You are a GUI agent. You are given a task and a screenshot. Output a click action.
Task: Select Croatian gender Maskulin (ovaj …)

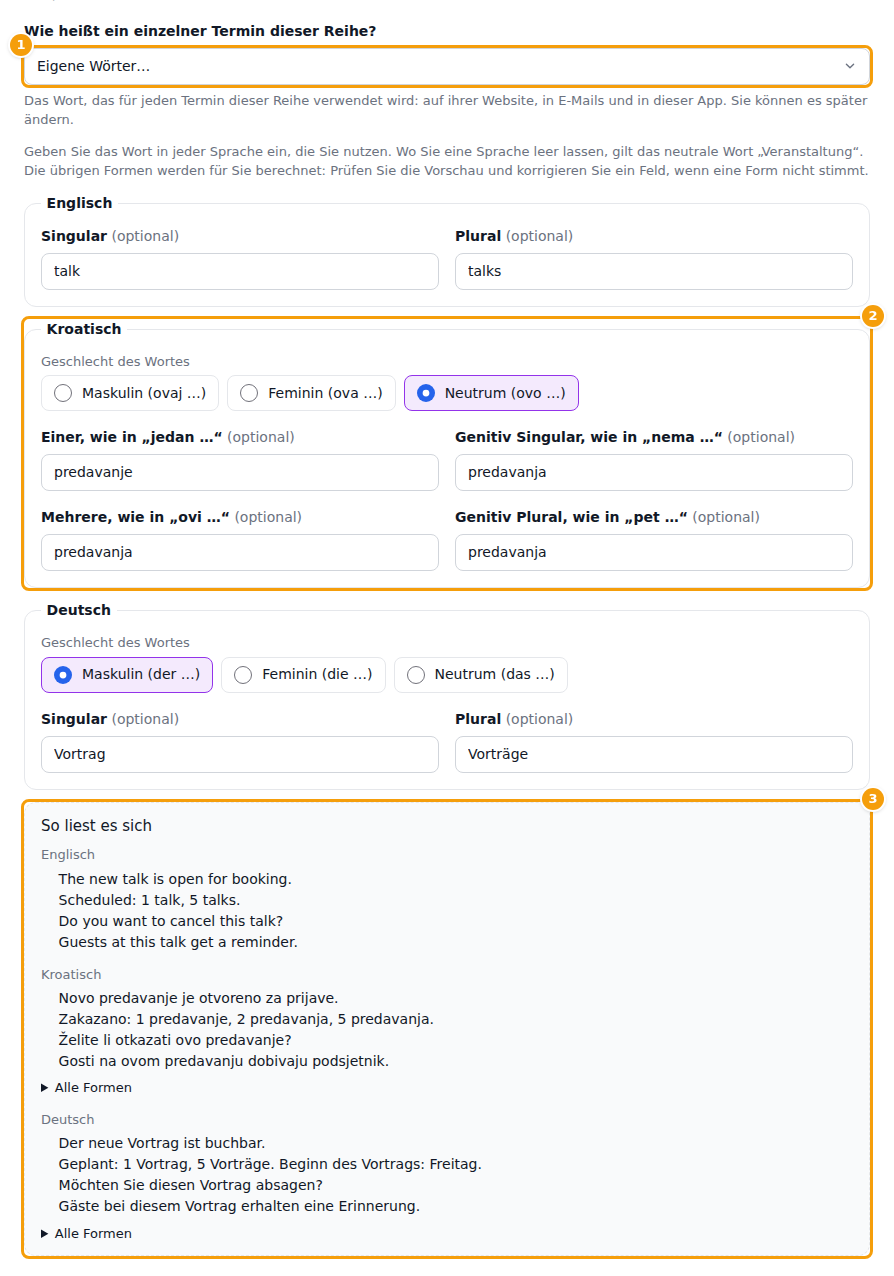130,393
